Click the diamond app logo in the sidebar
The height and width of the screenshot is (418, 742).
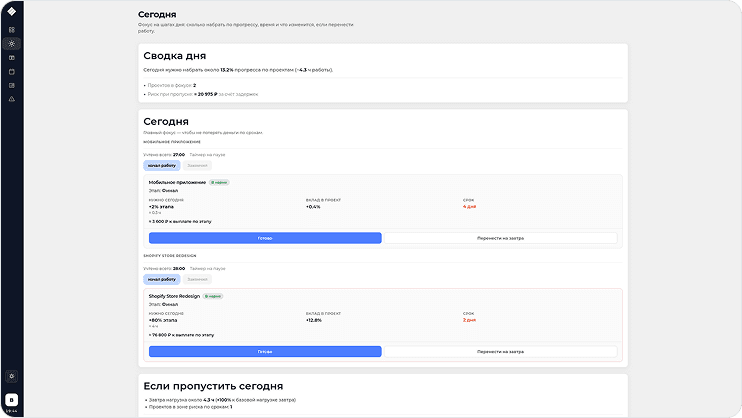click(11, 11)
